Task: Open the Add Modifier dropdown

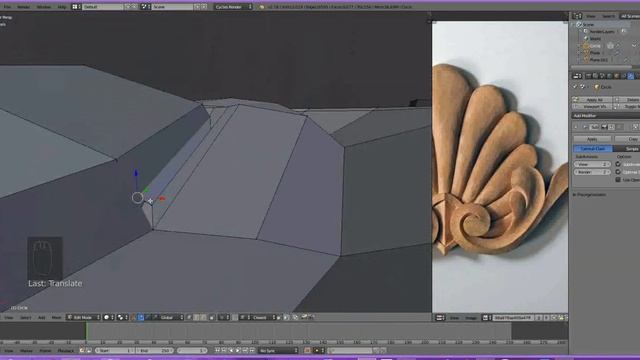Action: 606,116
